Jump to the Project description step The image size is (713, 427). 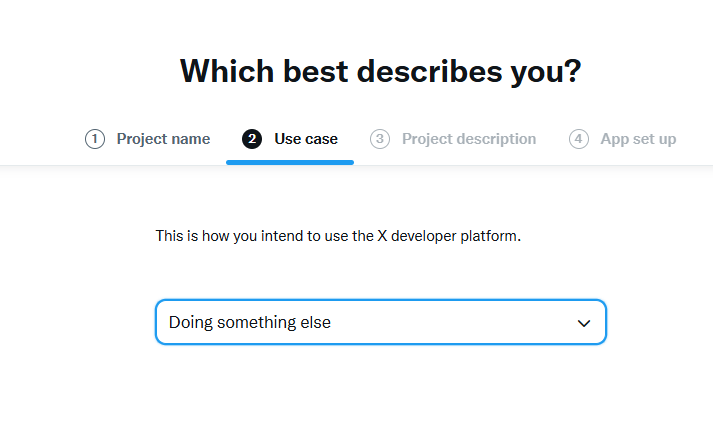(x=468, y=139)
